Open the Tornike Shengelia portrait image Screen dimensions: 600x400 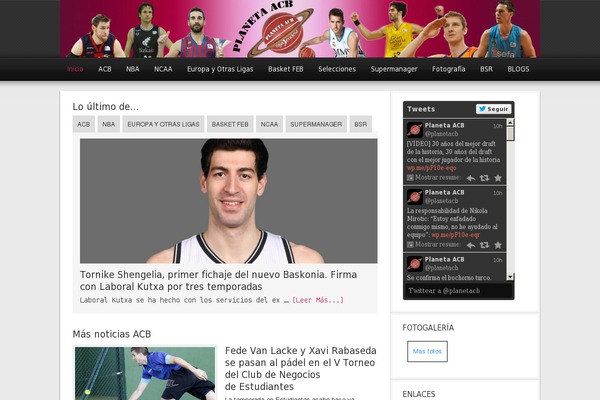(x=228, y=201)
